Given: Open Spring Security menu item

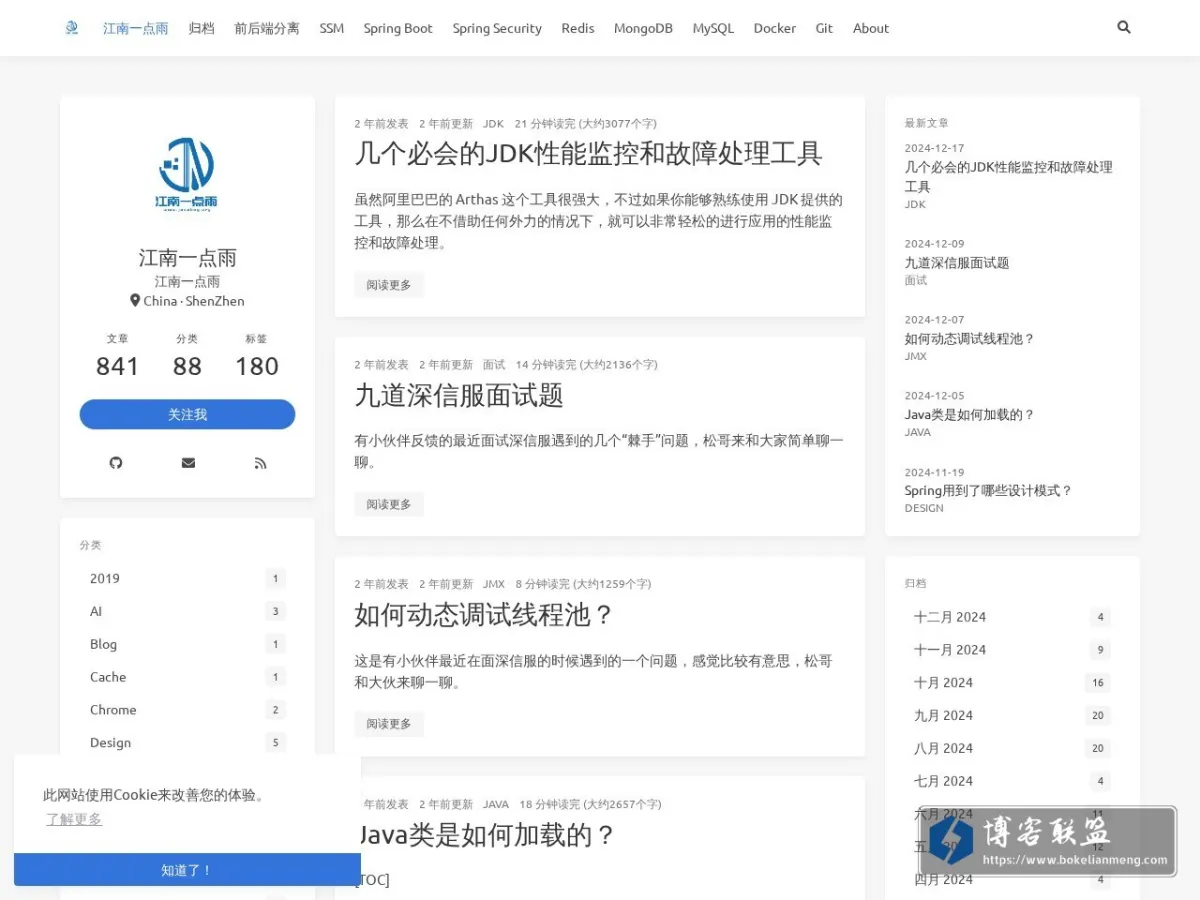Looking at the screenshot, I should pyautogui.click(x=497, y=28).
